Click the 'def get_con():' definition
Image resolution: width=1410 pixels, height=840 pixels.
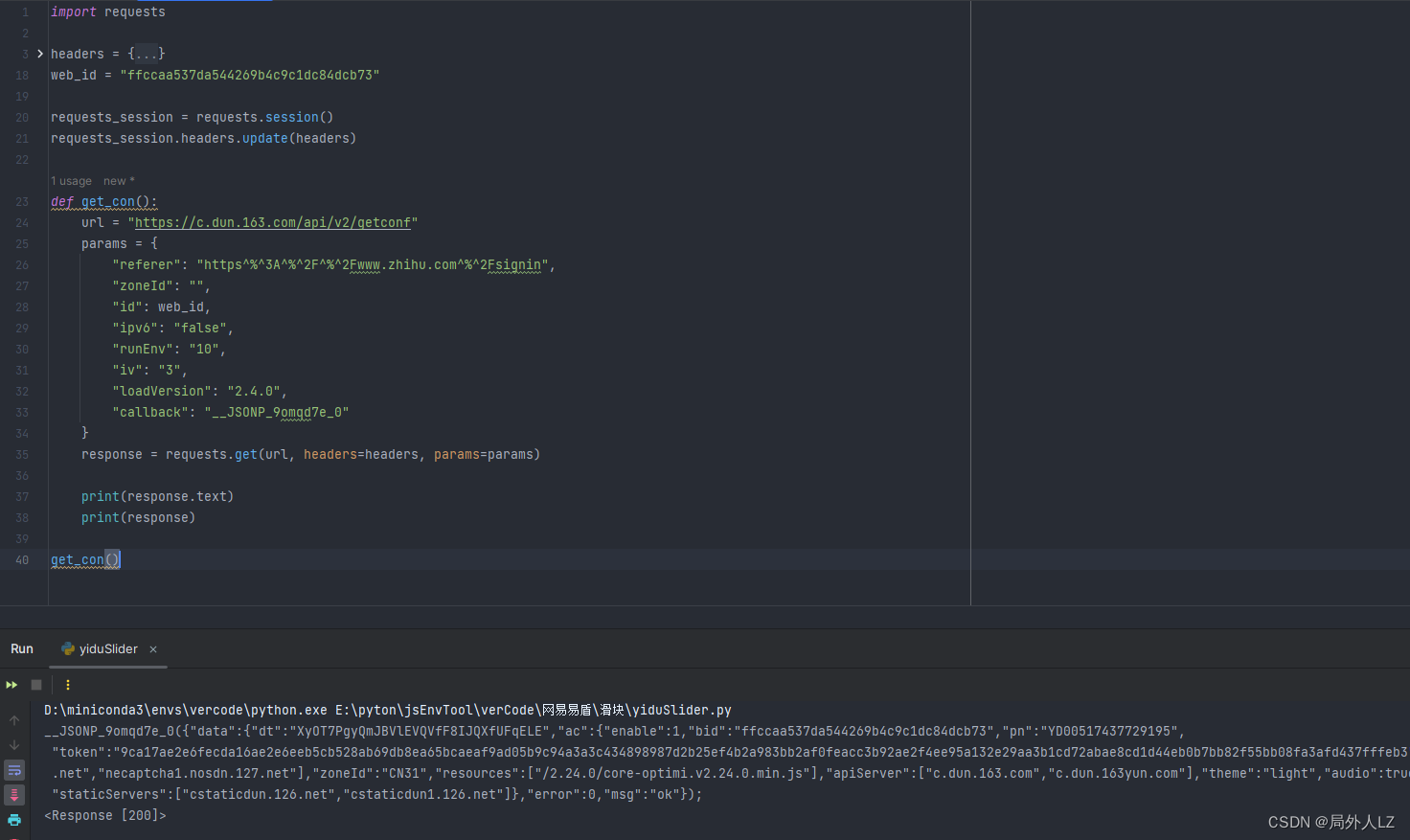point(104,202)
